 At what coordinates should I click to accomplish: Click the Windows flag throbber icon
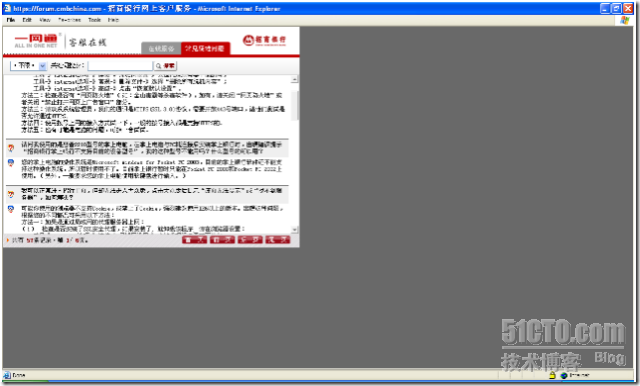click(x=624, y=20)
